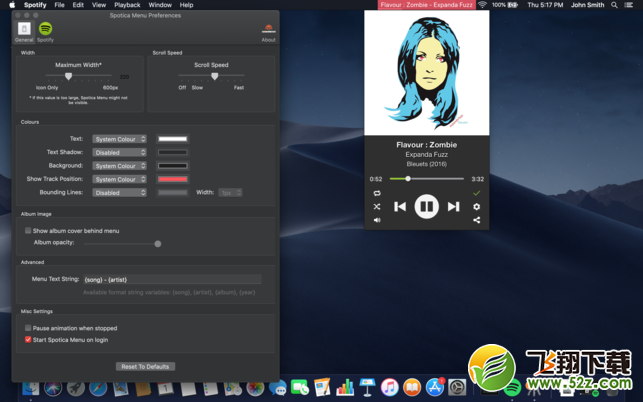This screenshot has width=643, height=402.
Task: Open the Text Shadow dropdown
Action: pos(119,152)
